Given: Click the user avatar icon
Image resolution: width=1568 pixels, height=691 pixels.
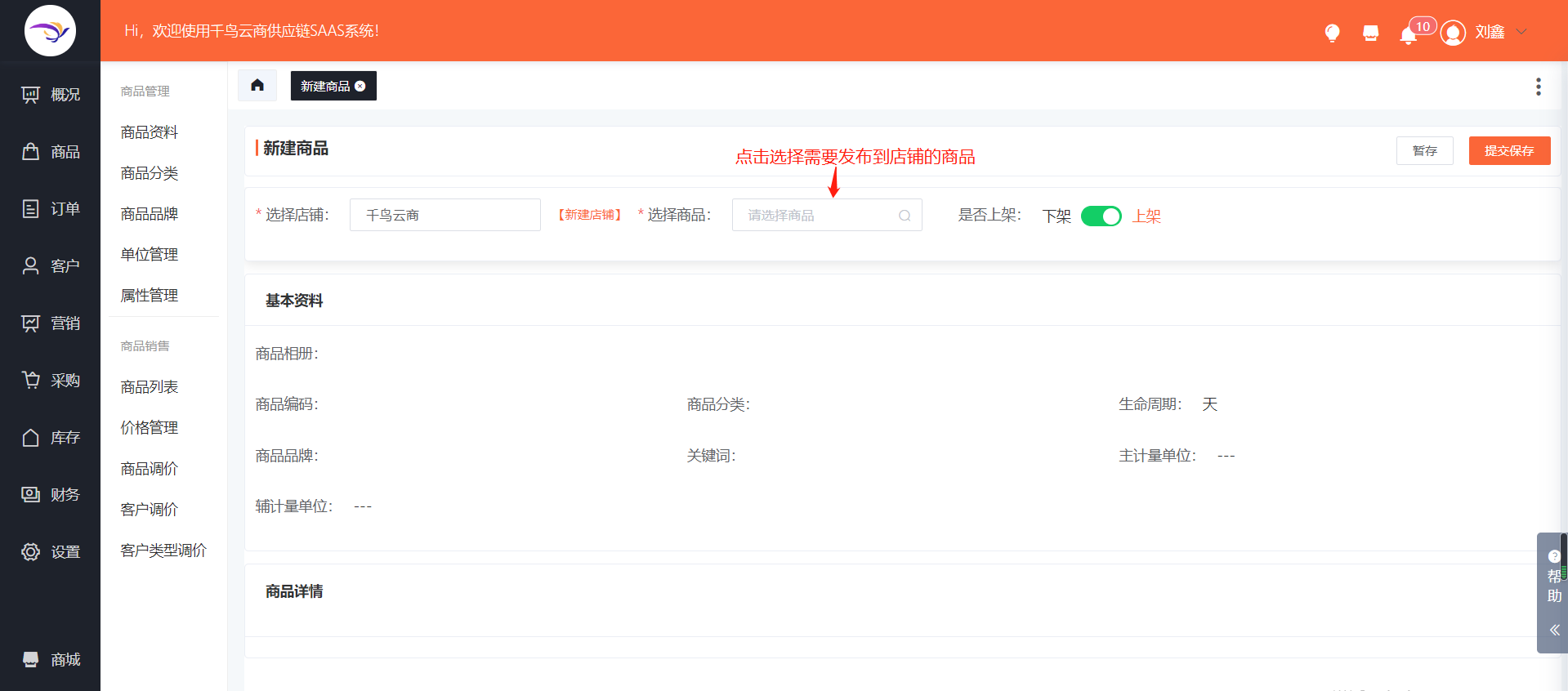Looking at the screenshot, I should (1453, 33).
